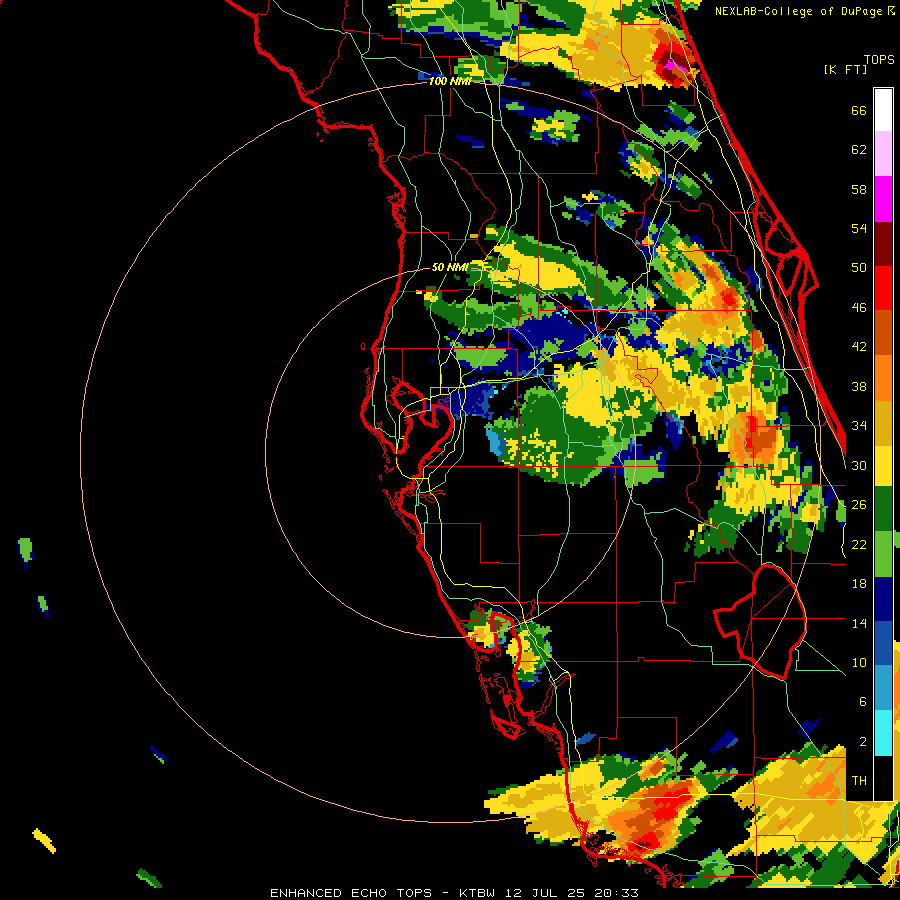Click the legend value "2"
This screenshot has height=900, width=900.
[x=862, y=742]
